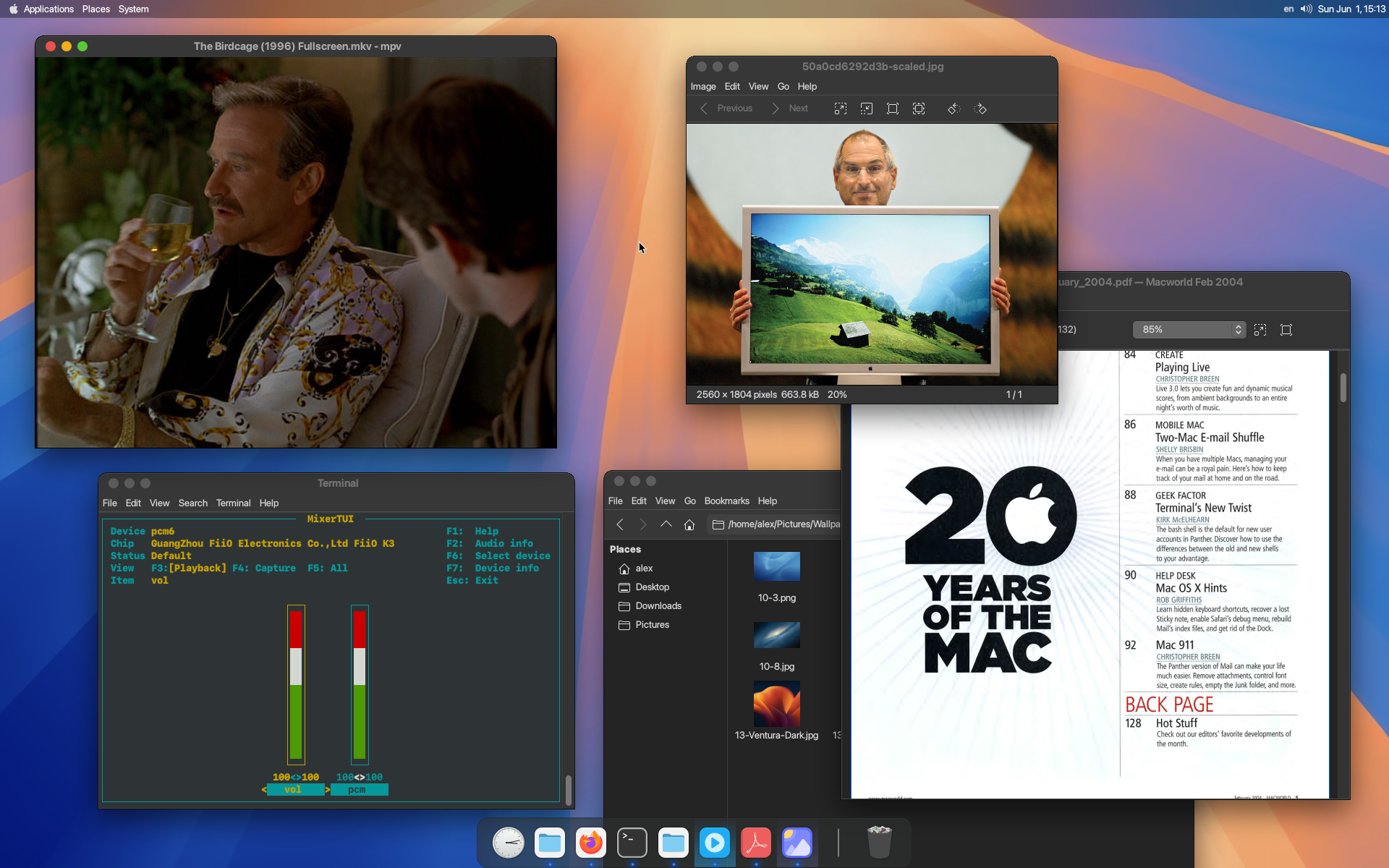
Task: Open View menu in image viewer
Action: (x=758, y=86)
